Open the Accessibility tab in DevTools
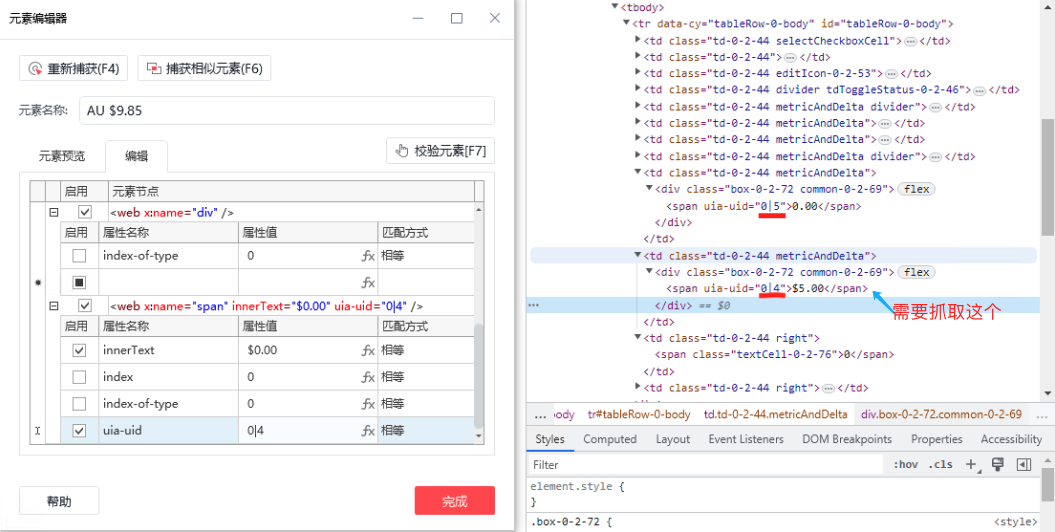Screen dimensions: 1055x532 (x=1011, y=439)
